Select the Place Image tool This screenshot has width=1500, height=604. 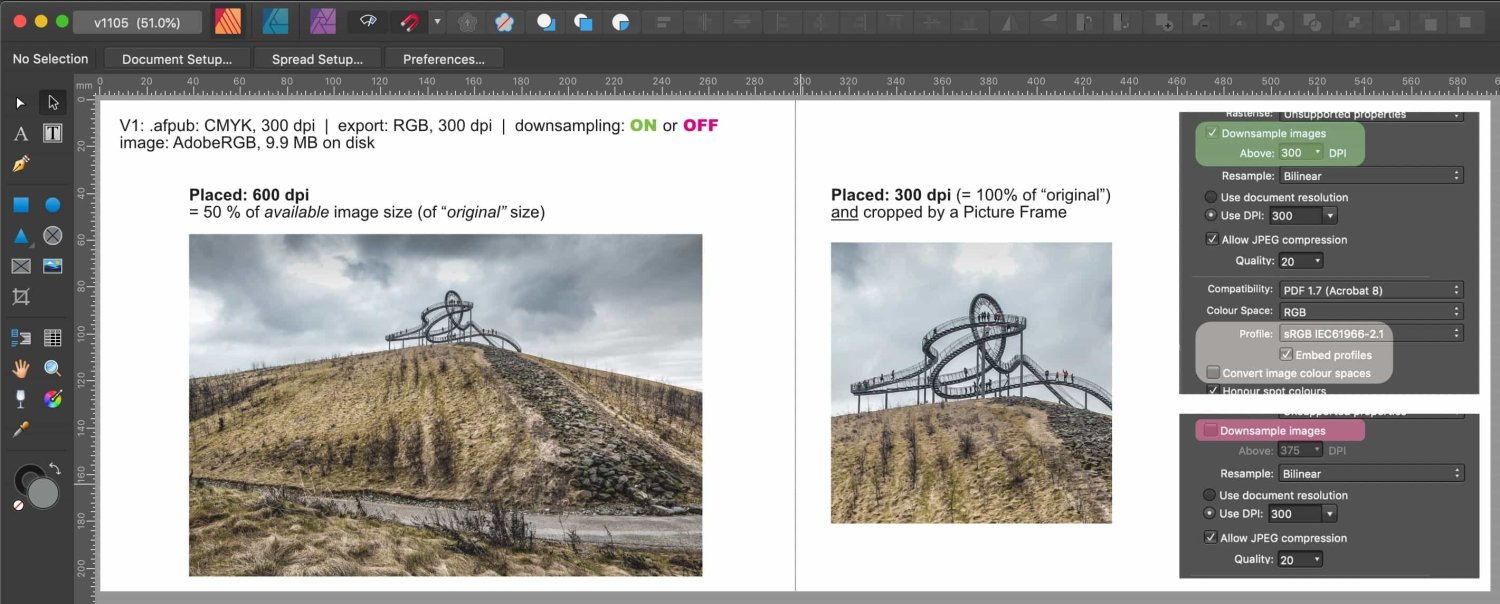[x=52, y=266]
